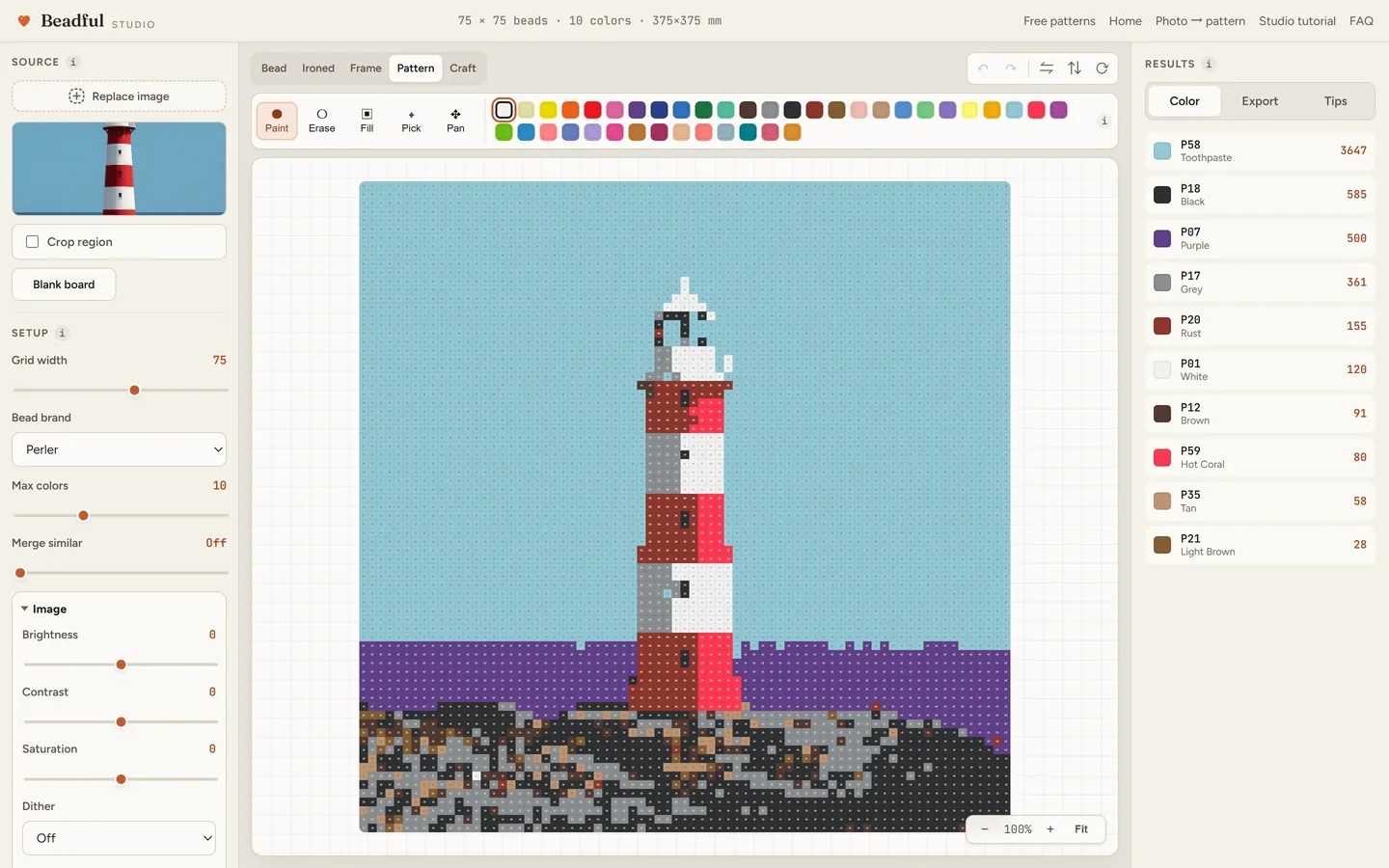Select the Pan tool
Screen dimensions: 1389x868
pyautogui.click(x=455, y=121)
